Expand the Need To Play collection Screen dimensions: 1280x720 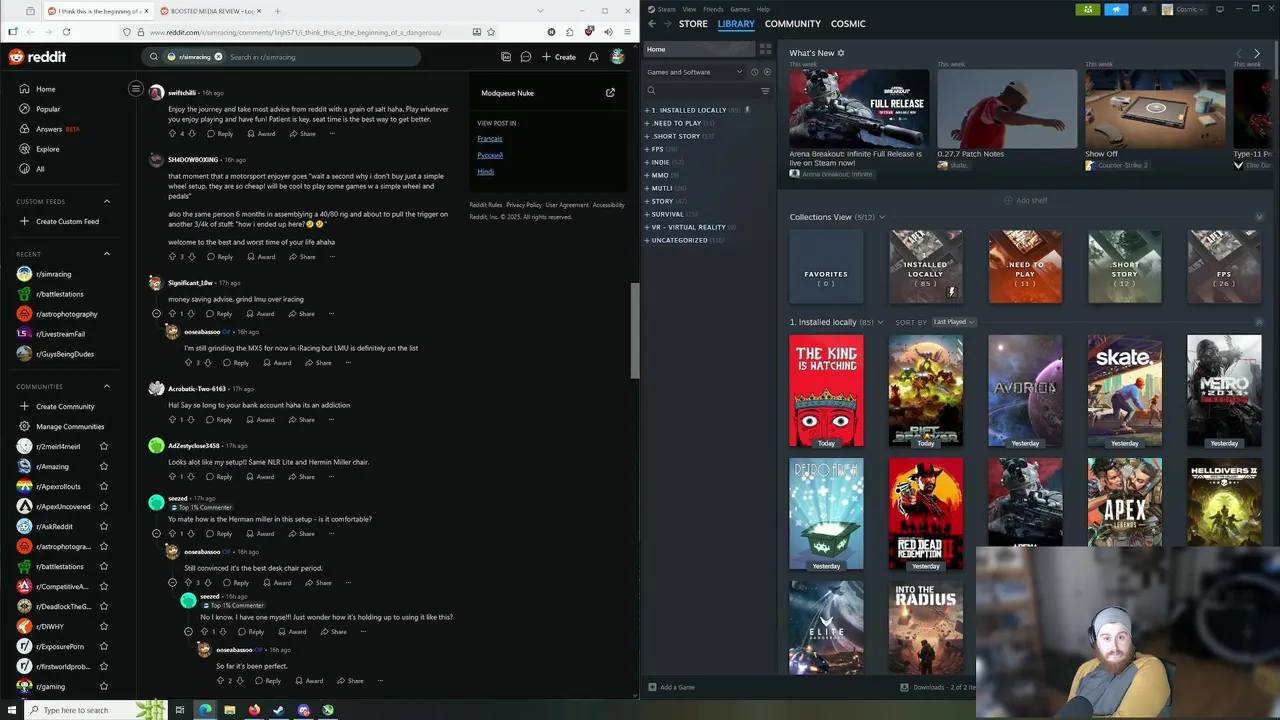coord(648,123)
